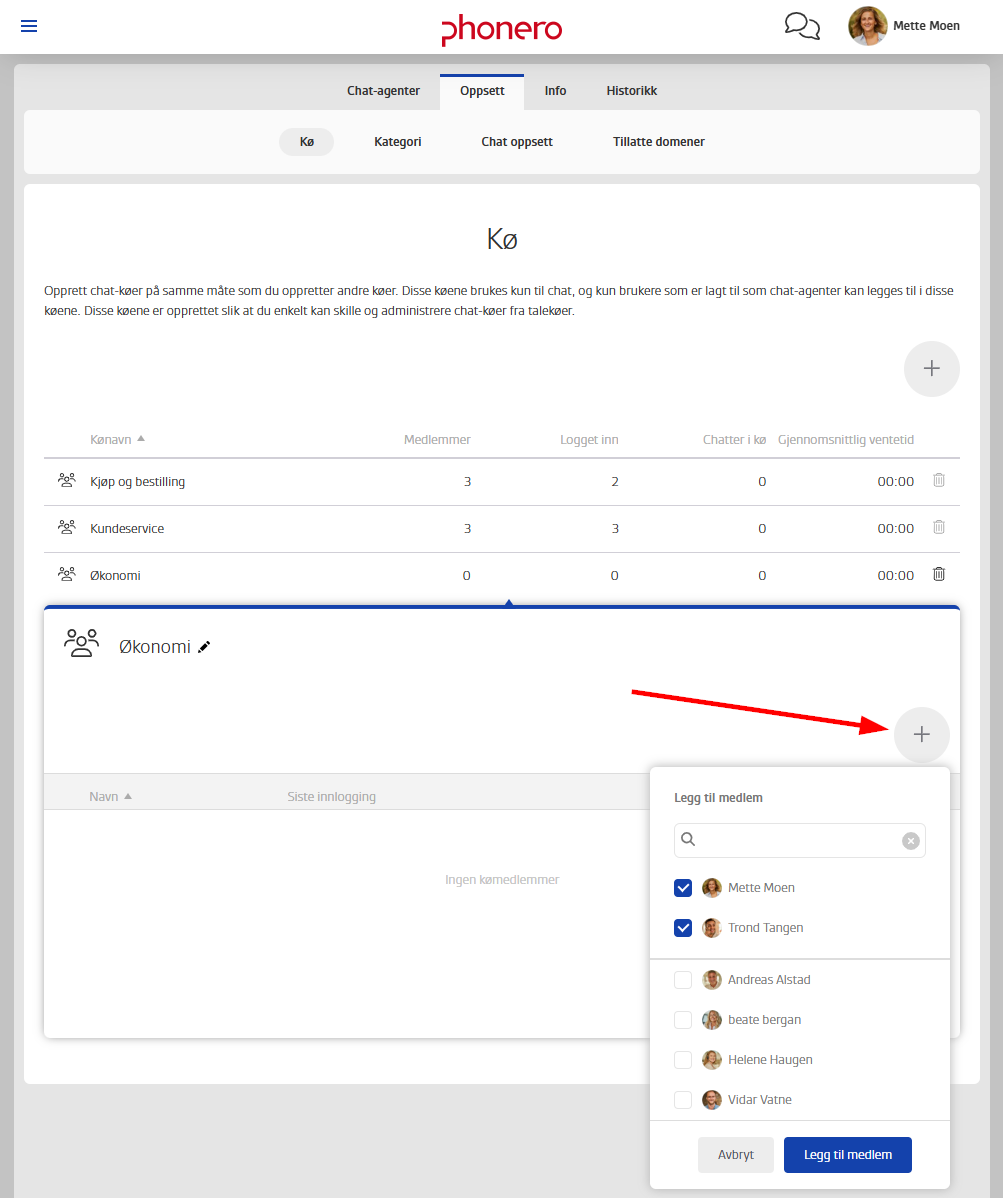Open Tillatte domener sub-tab
1003x1198 pixels.
click(x=658, y=141)
